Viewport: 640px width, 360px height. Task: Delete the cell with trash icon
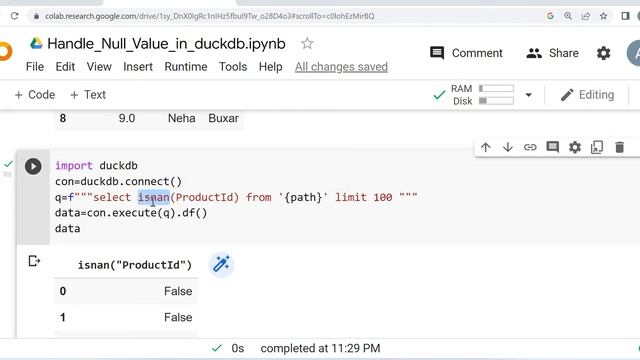[619, 147]
